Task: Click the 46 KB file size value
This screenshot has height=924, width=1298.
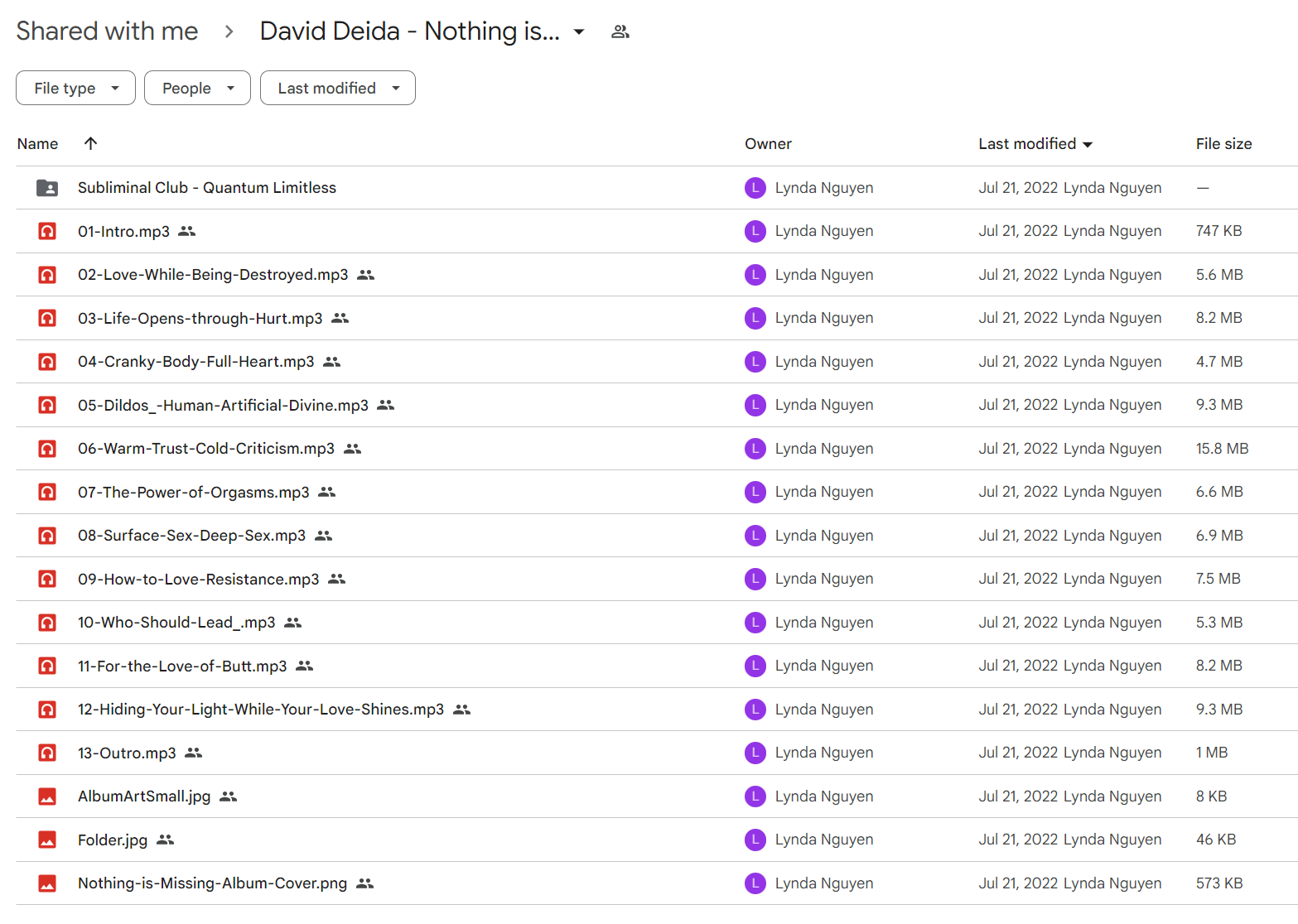Action: [x=1216, y=840]
